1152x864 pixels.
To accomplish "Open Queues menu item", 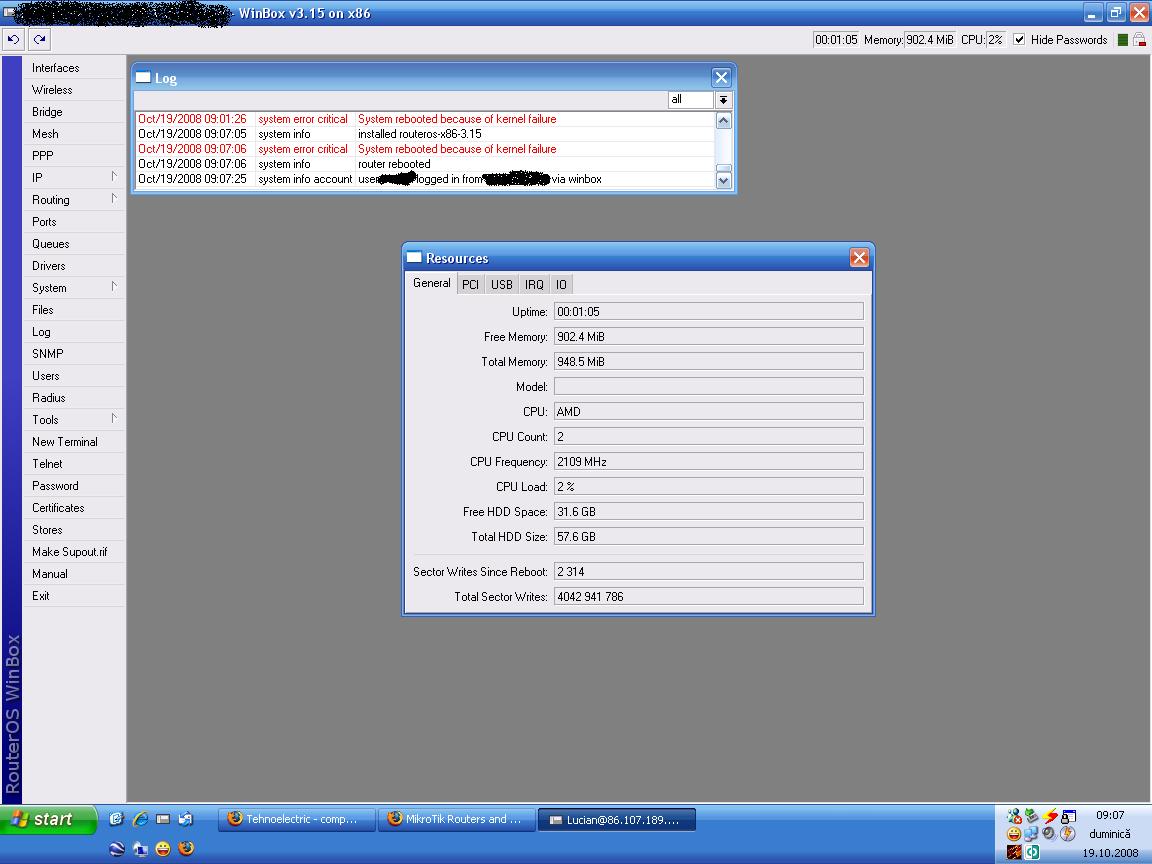I will pos(73,244).
